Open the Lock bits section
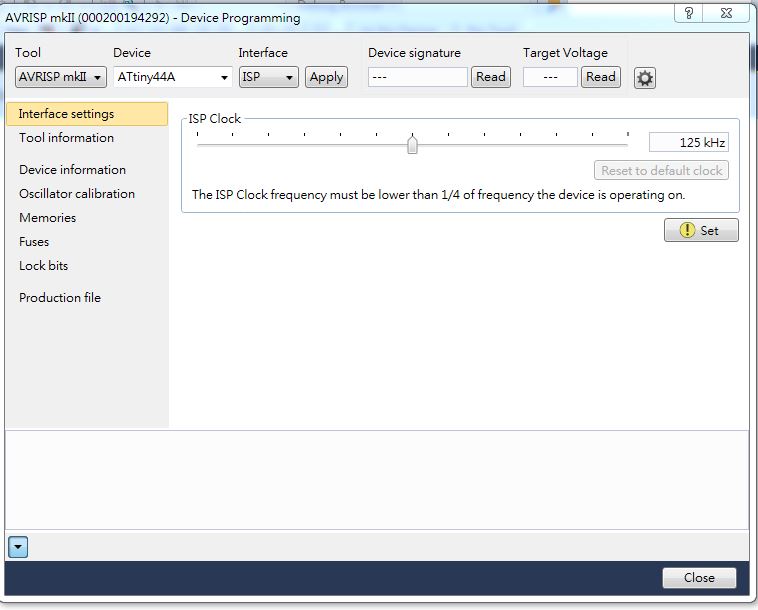This screenshot has width=758, height=610. [x=44, y=266]
